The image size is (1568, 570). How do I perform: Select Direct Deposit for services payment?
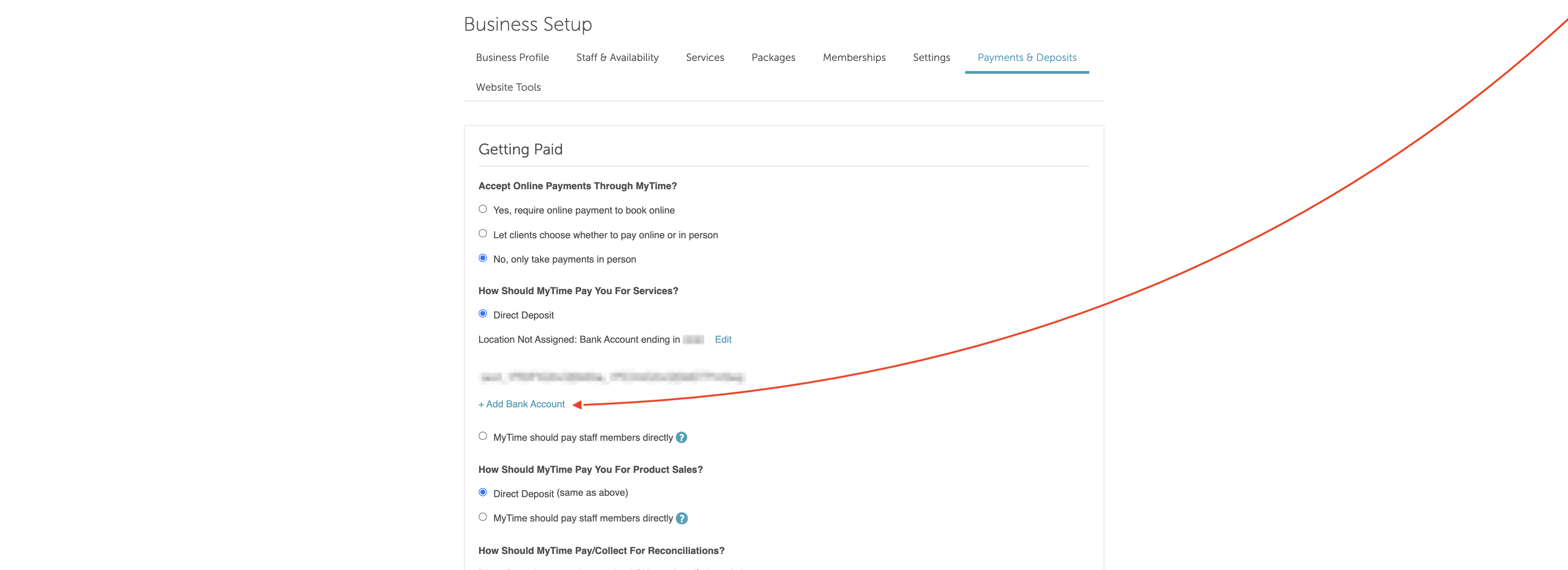pyautogui.click(x=483, y=314)
